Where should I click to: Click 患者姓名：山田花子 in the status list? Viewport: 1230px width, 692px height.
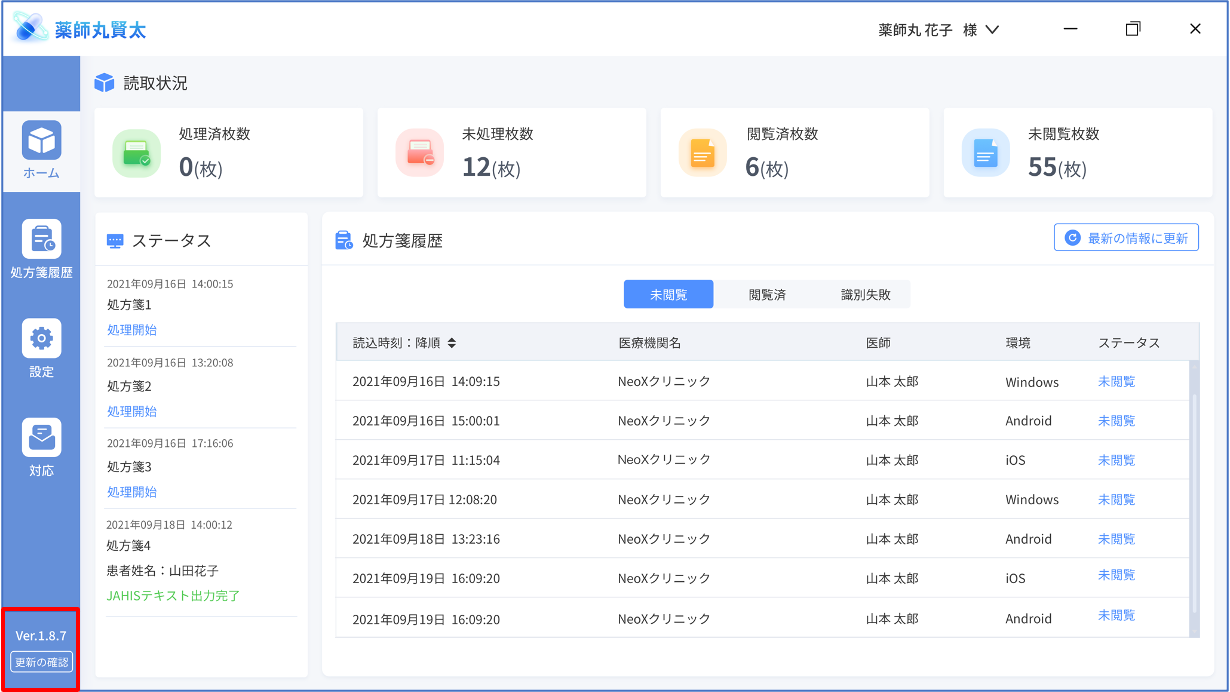pyautogui.click(x=163, y=570)
